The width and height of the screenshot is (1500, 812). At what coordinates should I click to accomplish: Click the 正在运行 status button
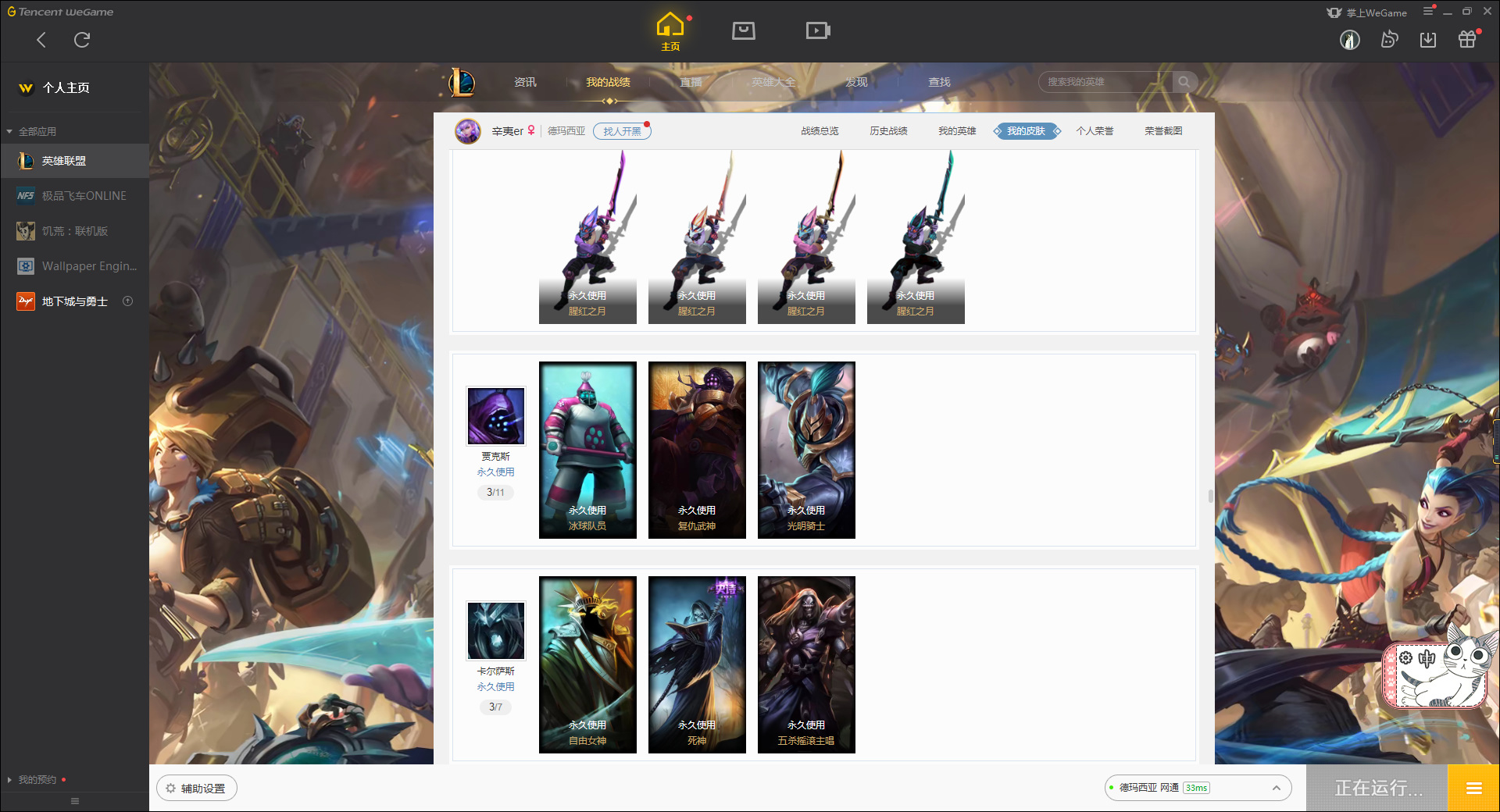(x=1378, y=789)
